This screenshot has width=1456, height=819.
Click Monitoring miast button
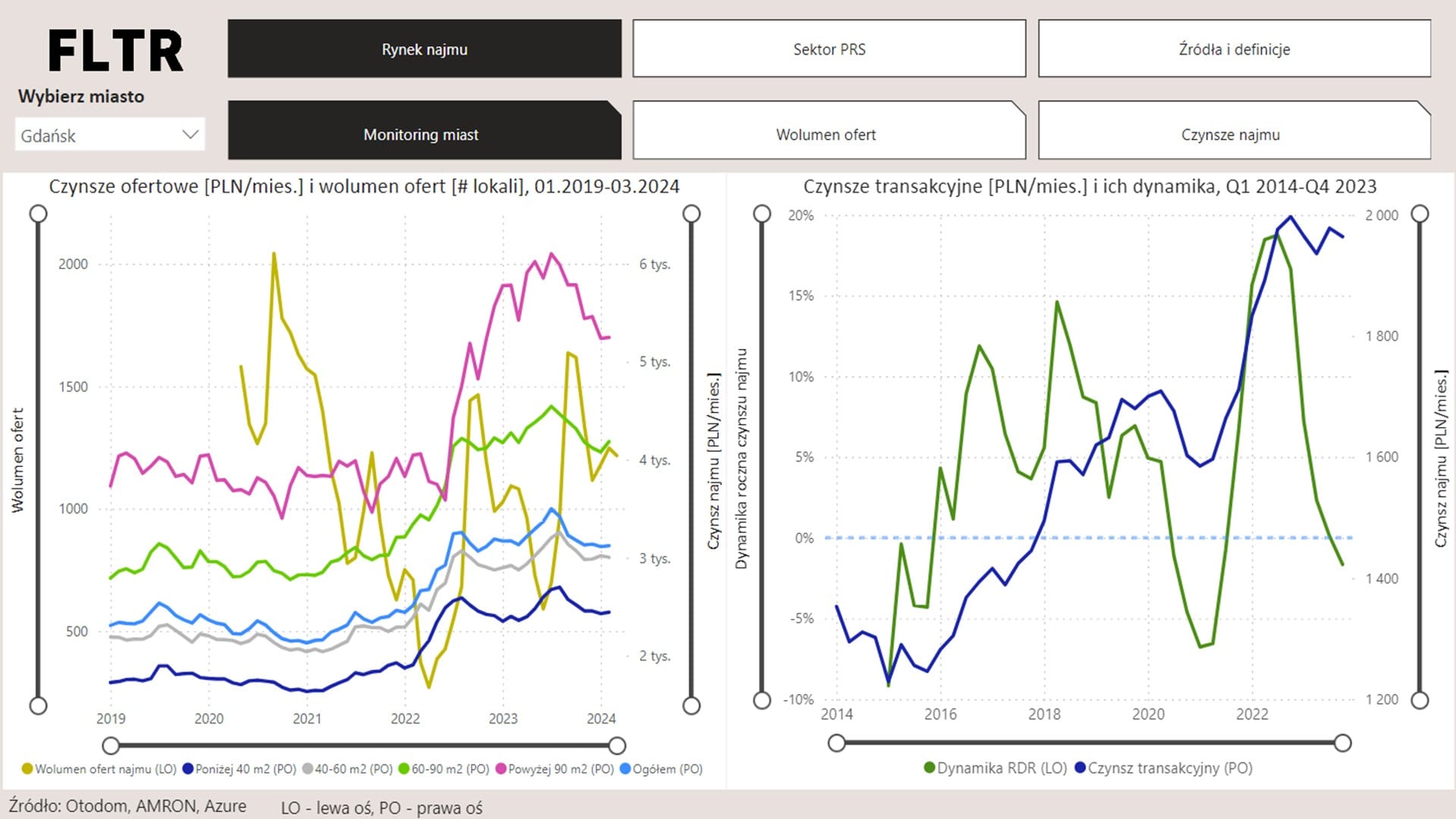point(421,134)
